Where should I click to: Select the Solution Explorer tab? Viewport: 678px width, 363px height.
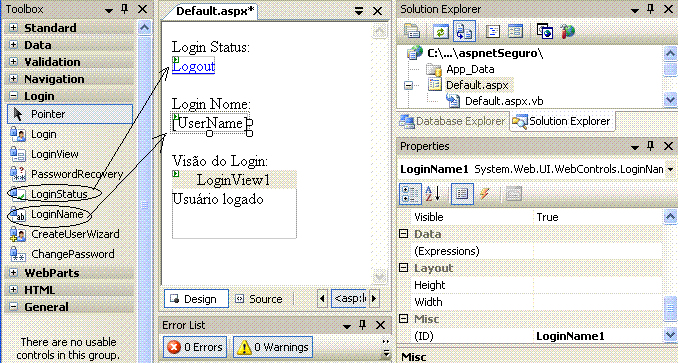(x=562, y=121)
